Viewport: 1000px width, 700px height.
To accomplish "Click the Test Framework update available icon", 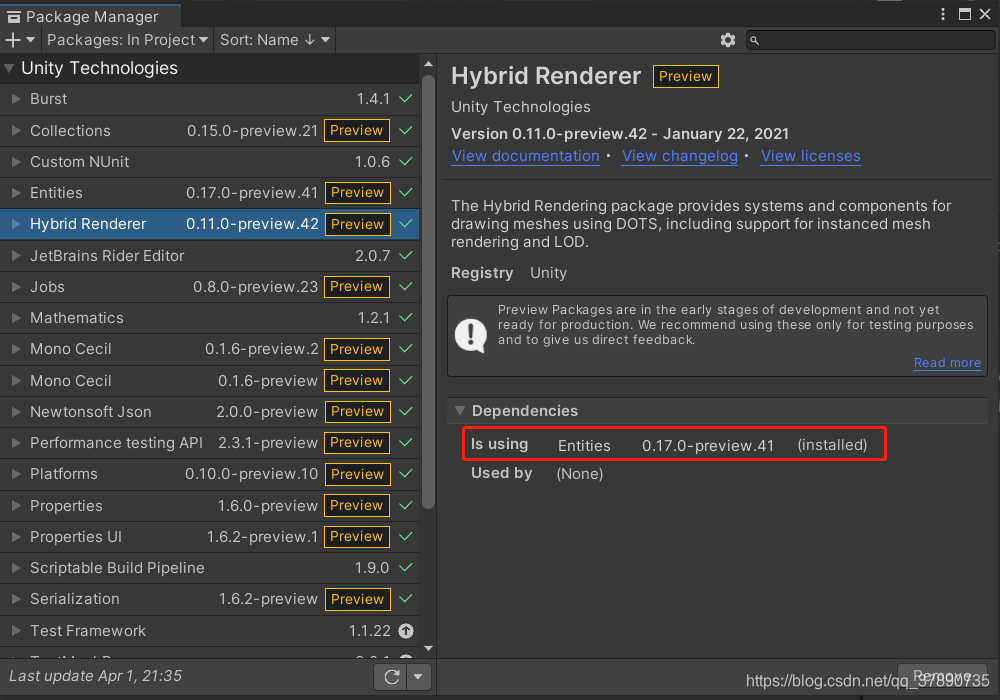I will point(406,631).
